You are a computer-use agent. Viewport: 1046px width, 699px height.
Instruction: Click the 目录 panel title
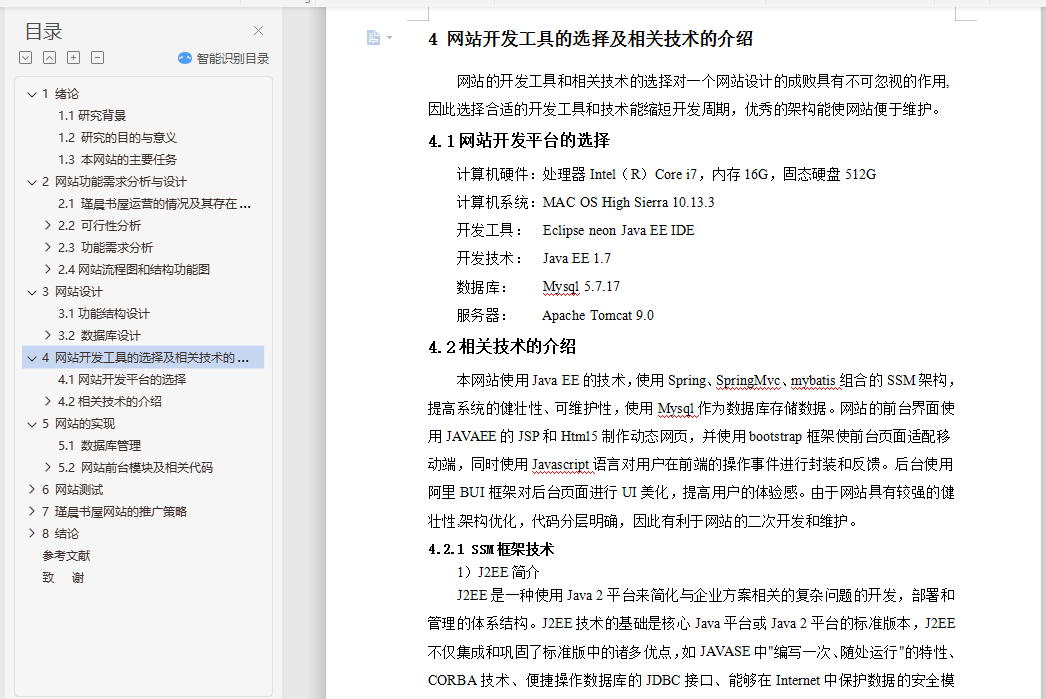coord(43,31)
